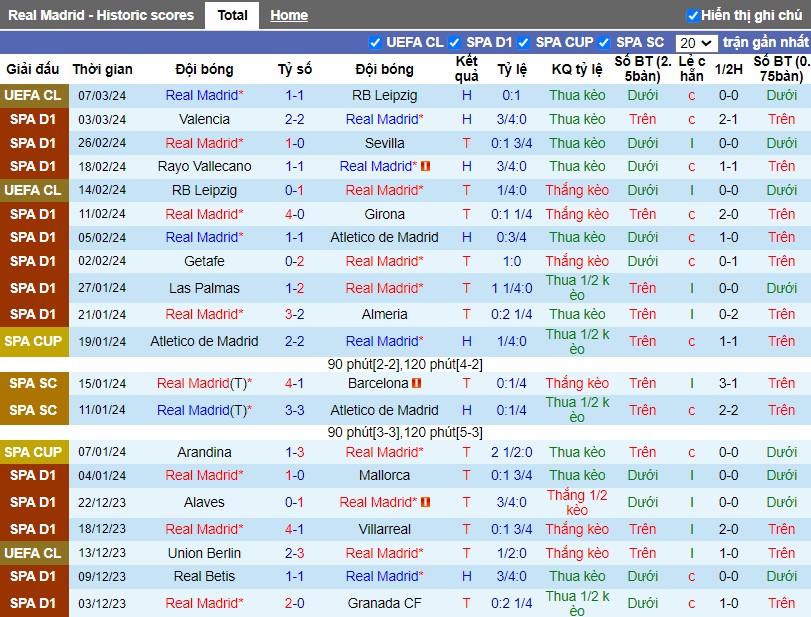Switch to the Home tab

pyautogui.click(x=289, y=16)
